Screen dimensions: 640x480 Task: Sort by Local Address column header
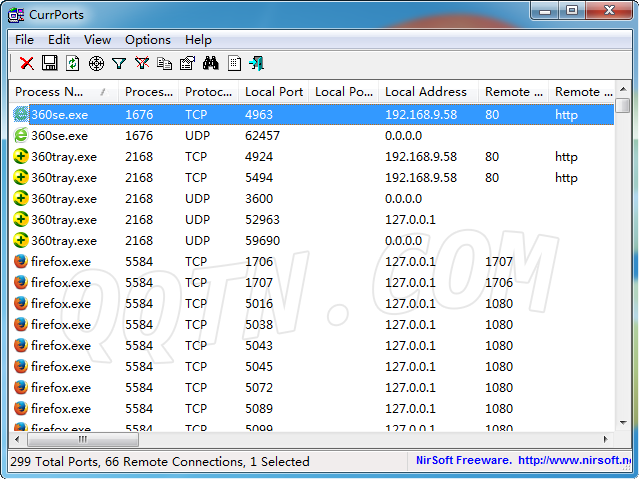[425, 92]
